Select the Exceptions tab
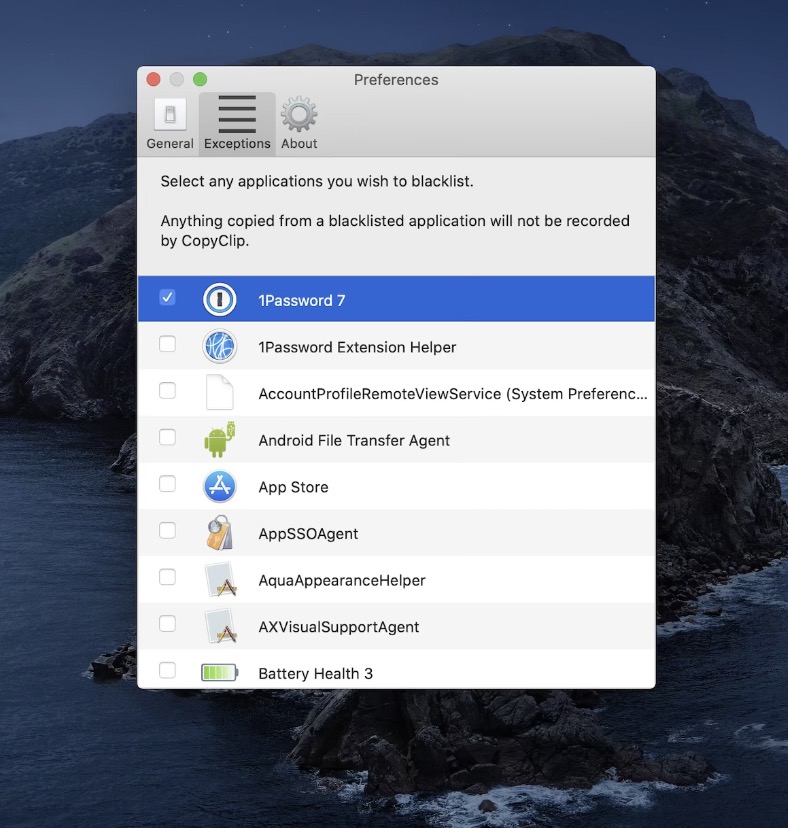 click(x=237, y=124)
